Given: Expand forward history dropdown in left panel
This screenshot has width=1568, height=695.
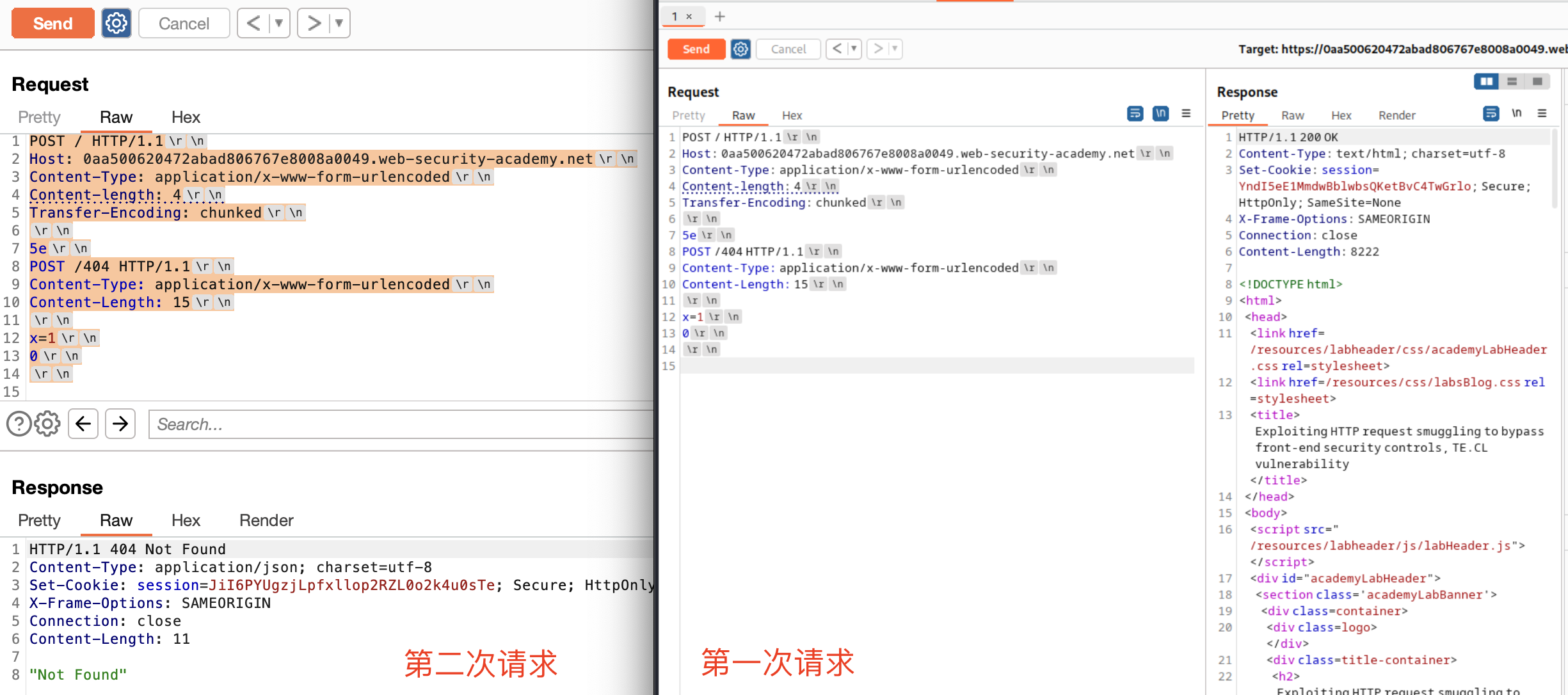Looking at the screenshot, I should [x=339, y=24].
